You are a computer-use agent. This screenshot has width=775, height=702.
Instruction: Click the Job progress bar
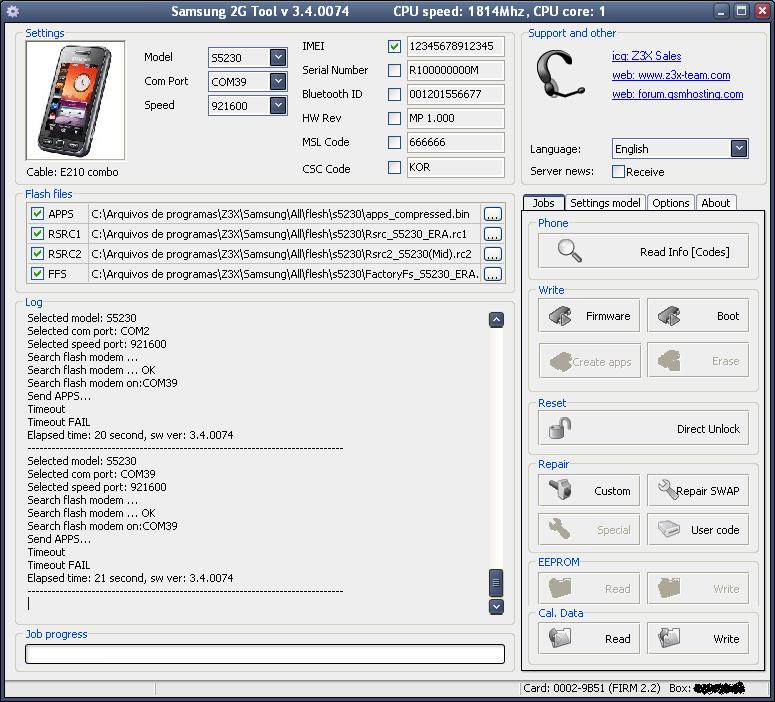(x=265, y=654)
